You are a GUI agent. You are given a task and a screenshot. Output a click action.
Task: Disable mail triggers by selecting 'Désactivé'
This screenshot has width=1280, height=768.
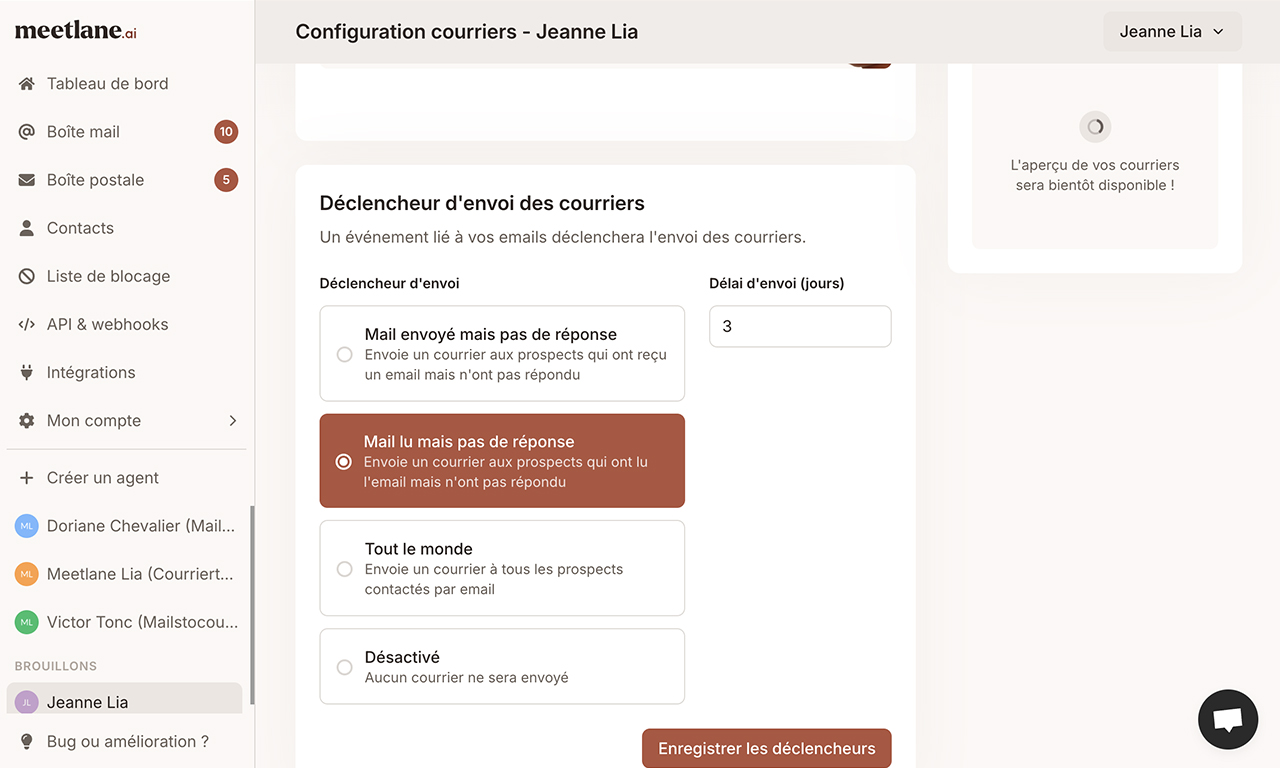(501, 666)
